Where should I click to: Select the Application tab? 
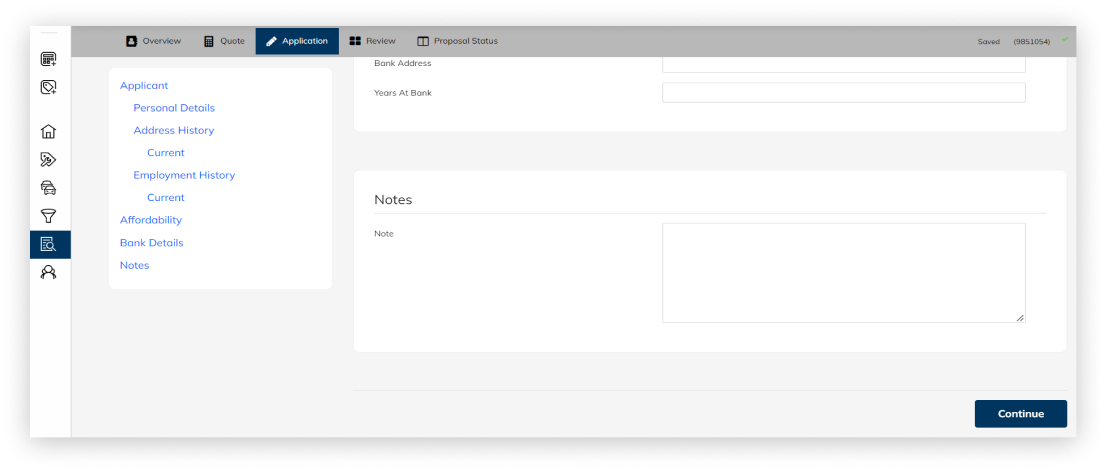point(297,41)
